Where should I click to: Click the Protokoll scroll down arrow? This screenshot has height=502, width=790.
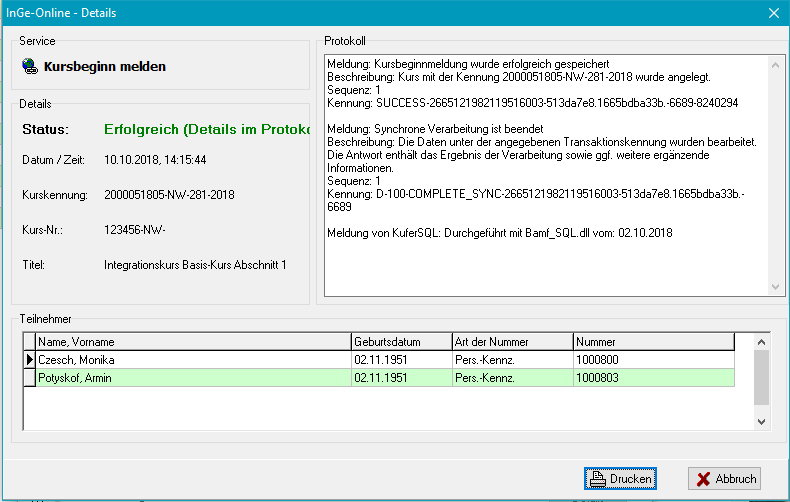[775, 287]
